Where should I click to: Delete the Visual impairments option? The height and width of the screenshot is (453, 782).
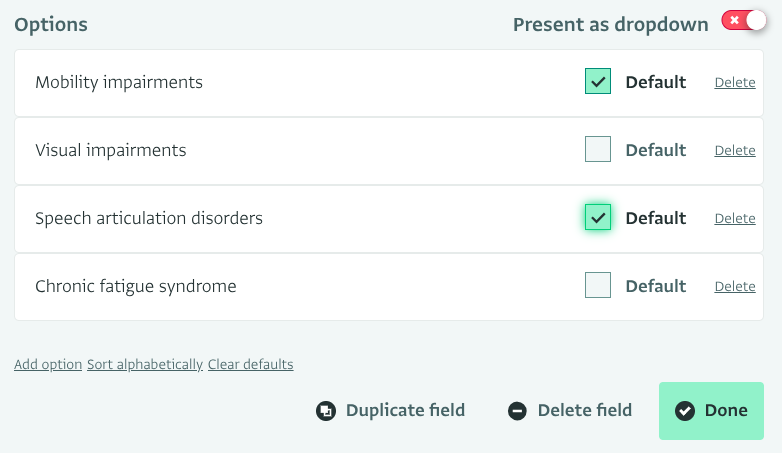tap(735, 150)
